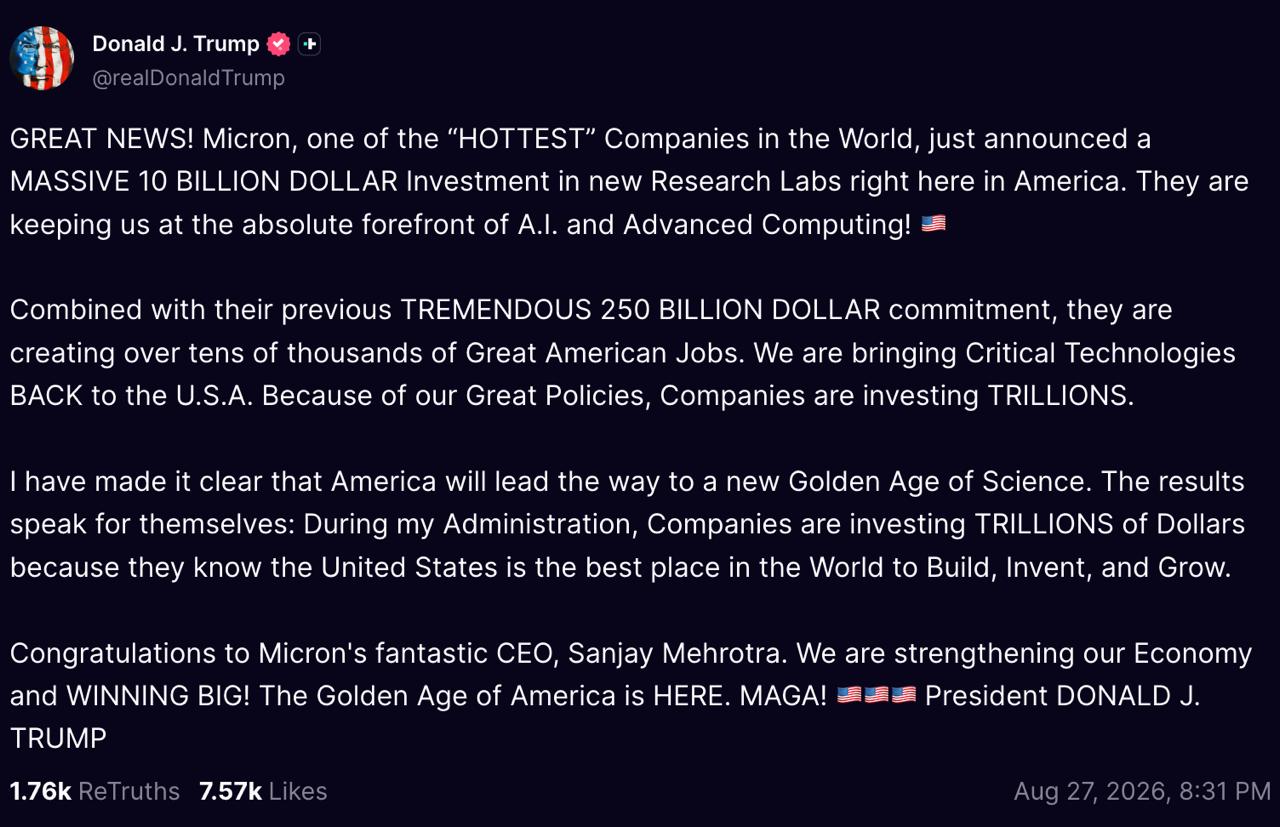Click the middle flag emoji after MAGA
1280x827 pixels.
876,695
